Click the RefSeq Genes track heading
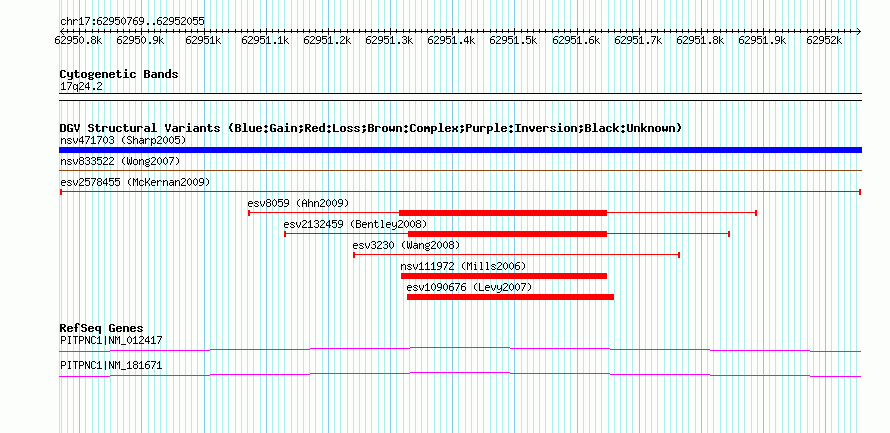 [102, 328]
